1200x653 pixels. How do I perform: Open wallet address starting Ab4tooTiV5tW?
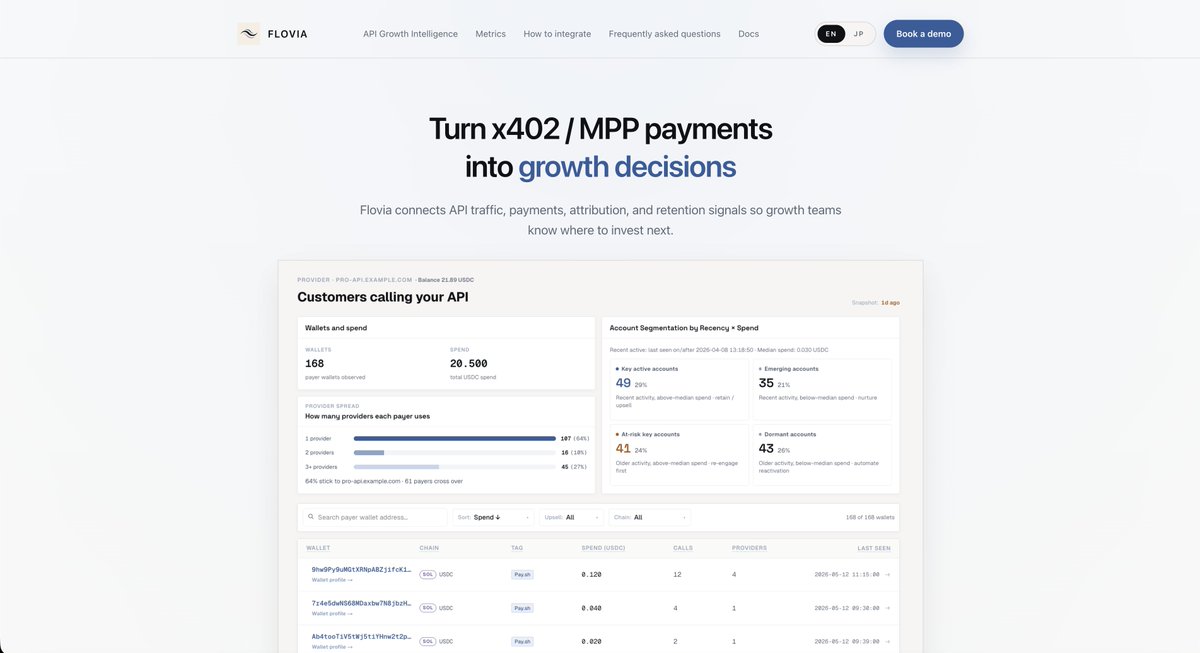pos(361,636)
